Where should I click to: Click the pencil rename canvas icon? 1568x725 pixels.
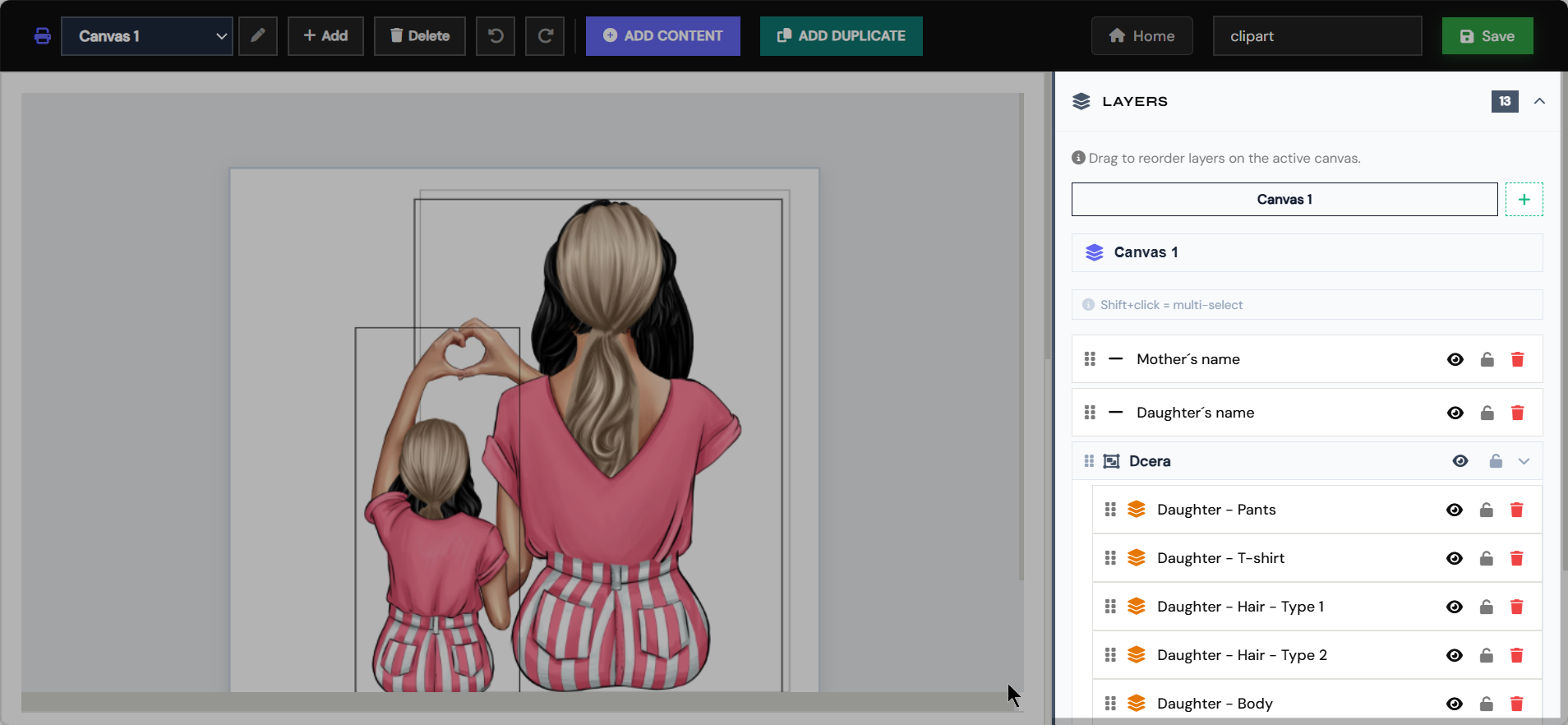[258, 36]
